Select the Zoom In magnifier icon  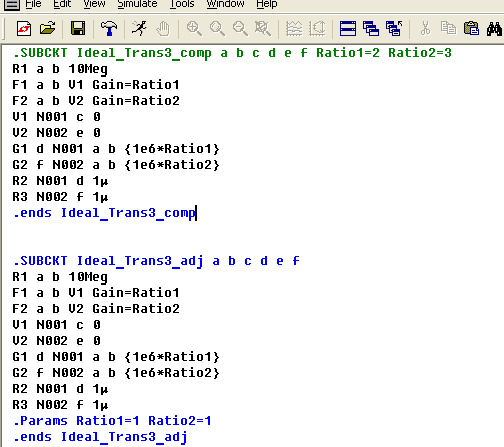(194, 29)
